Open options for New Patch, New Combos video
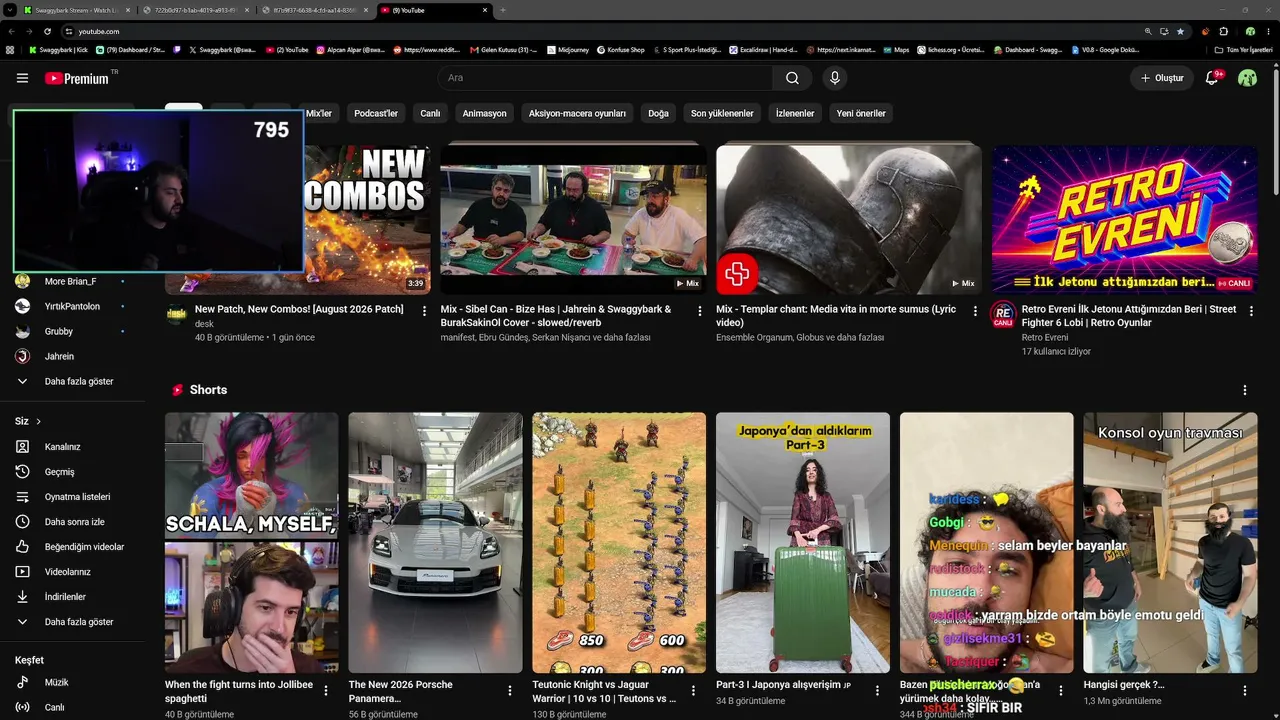 pos(424,311)
